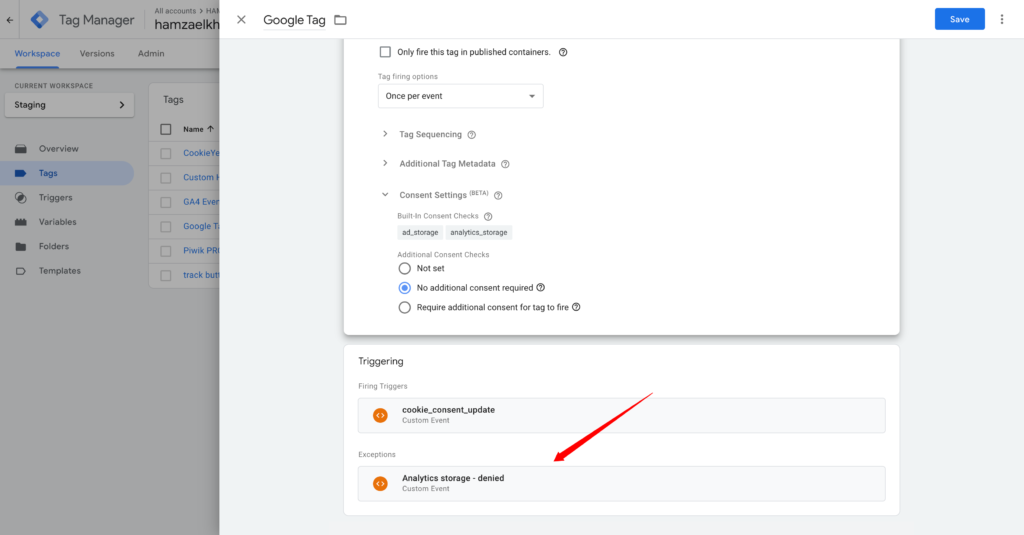The image size is (1024, 535).
Task: Open the three-dot more options menu
Action: pyautogui.click(x=1002, y=19)
